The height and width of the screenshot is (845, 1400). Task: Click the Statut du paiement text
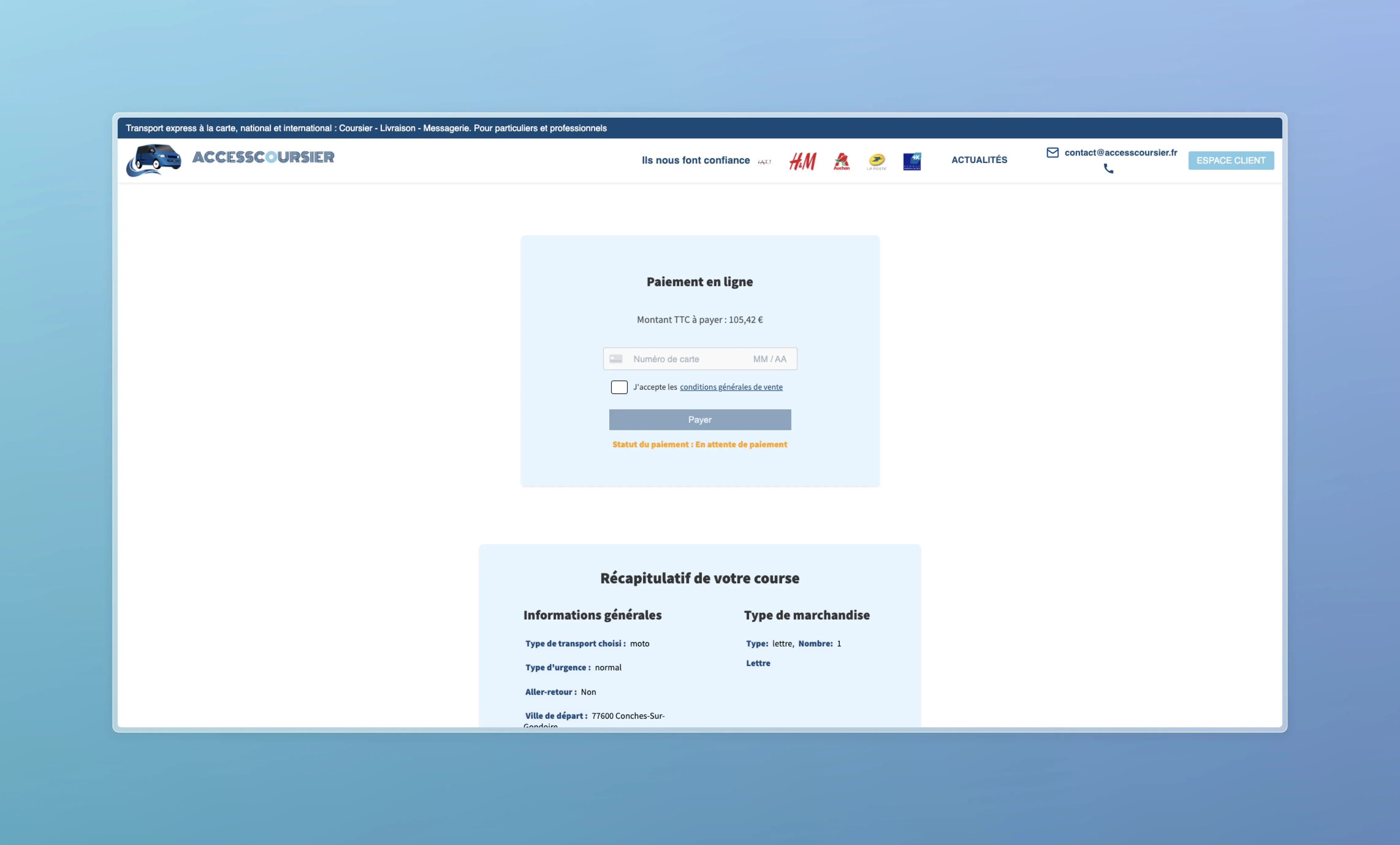click(x=699, y=444)
